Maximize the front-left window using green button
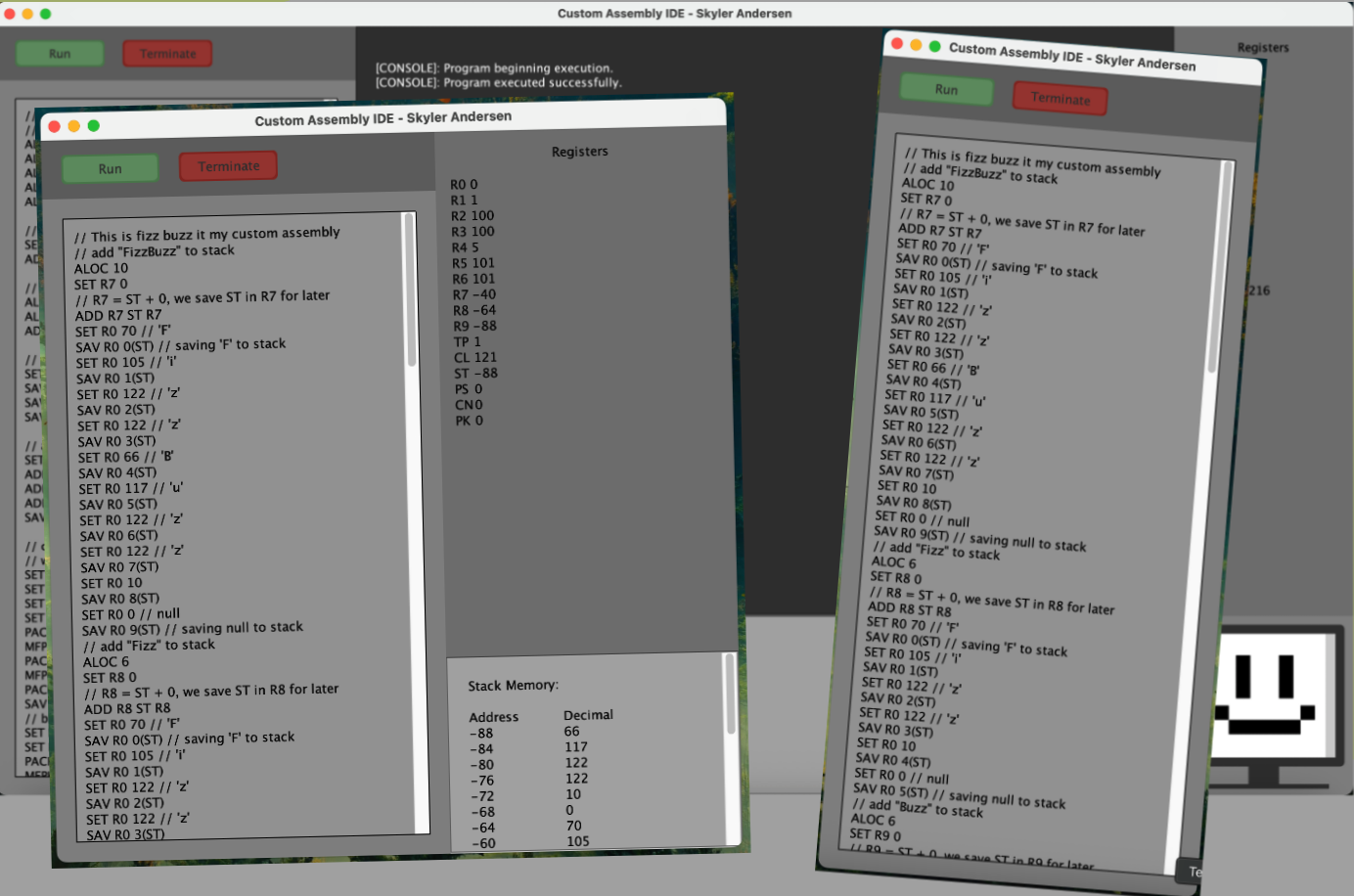1354x896 pixels. (94, 125)
